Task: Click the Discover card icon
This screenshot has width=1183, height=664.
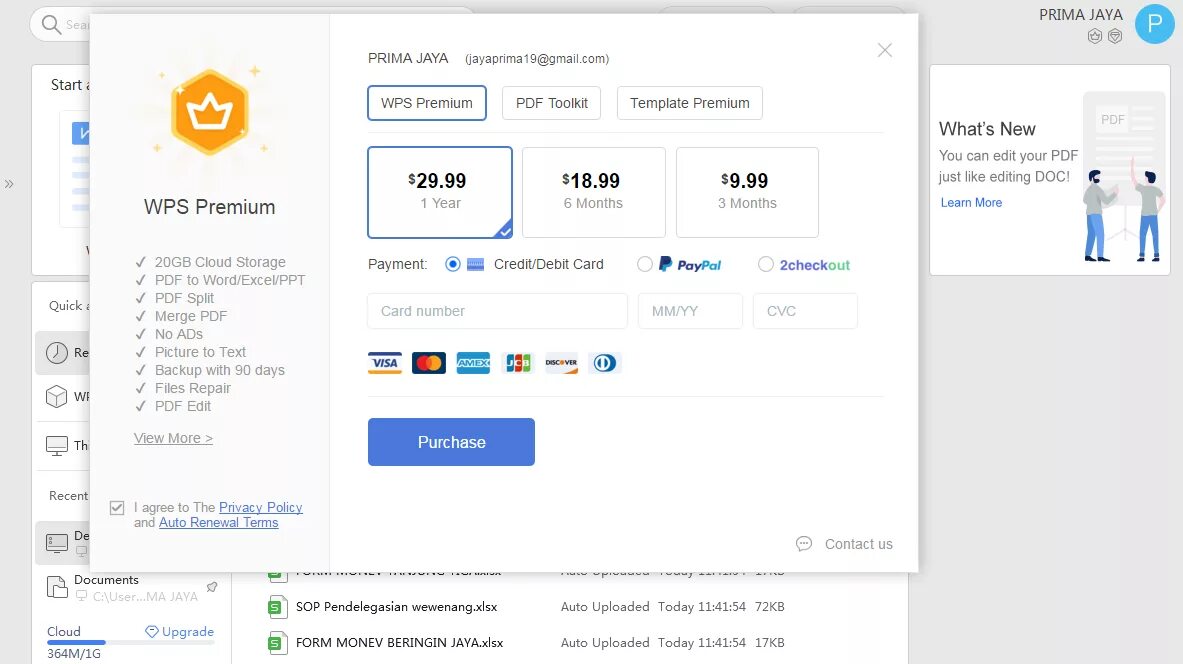Action: point(561,363)
